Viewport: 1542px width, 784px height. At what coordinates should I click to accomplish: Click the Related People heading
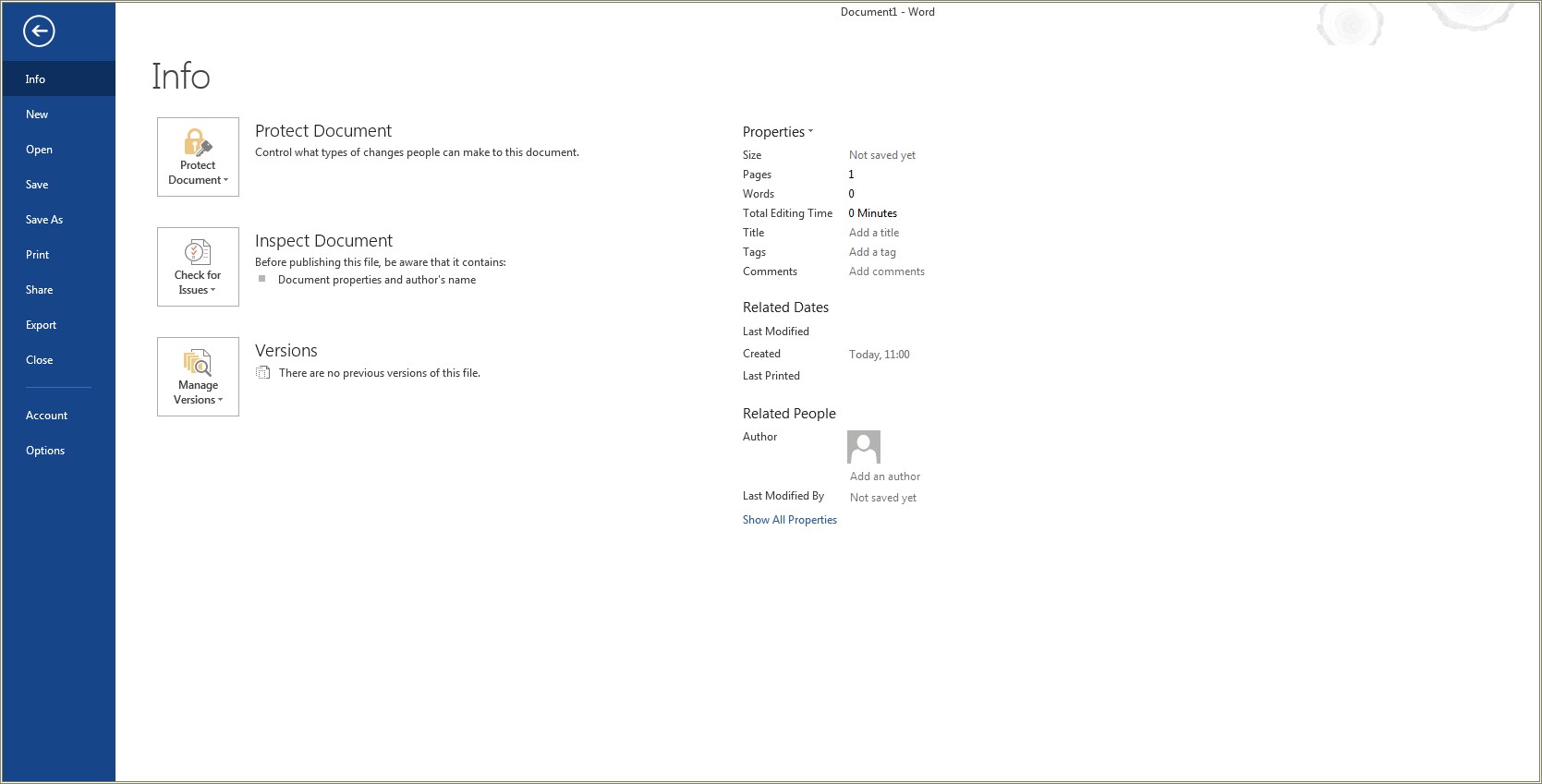coord(789,414)
